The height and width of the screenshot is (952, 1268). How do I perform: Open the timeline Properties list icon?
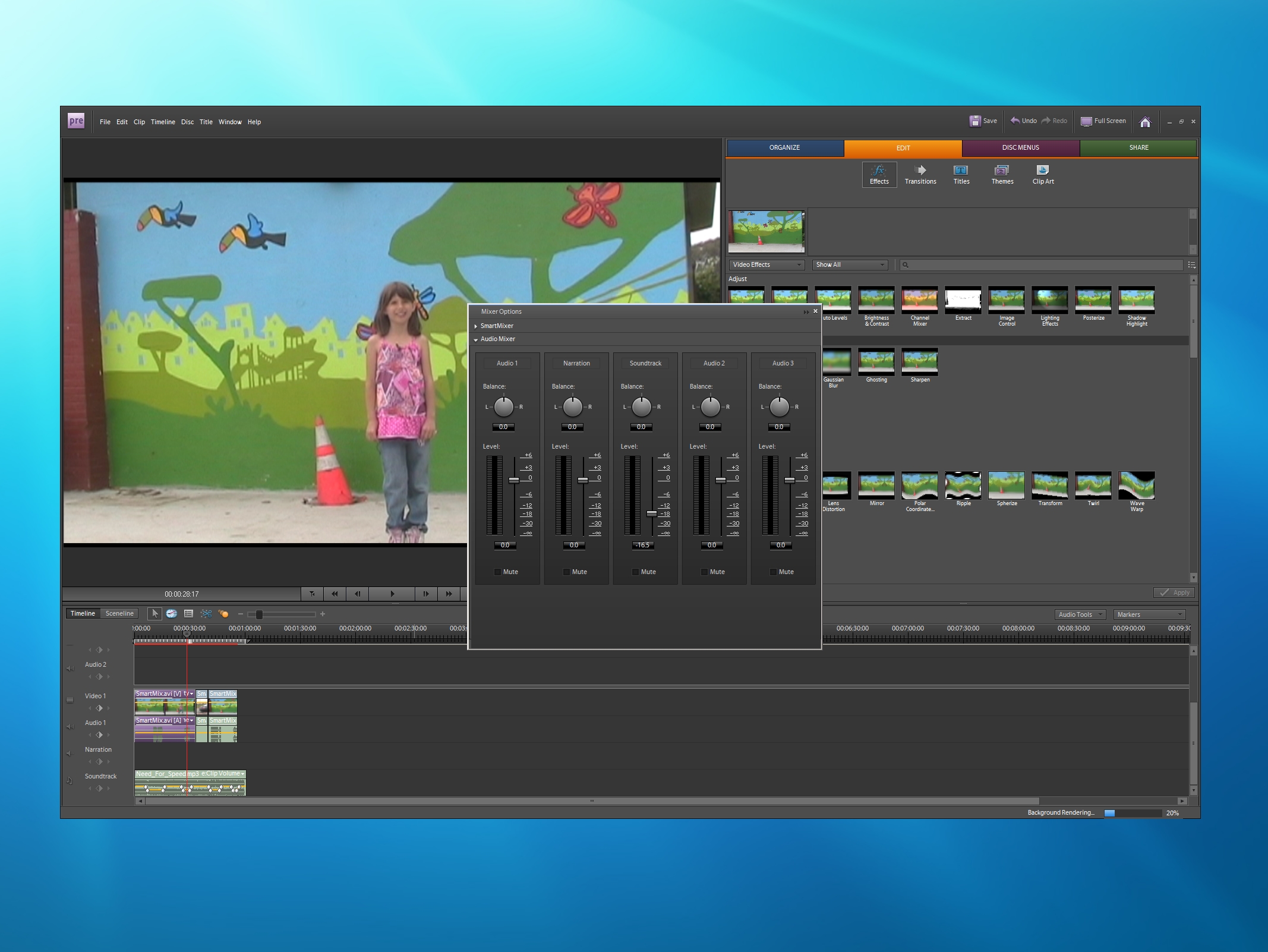[188, 613]
